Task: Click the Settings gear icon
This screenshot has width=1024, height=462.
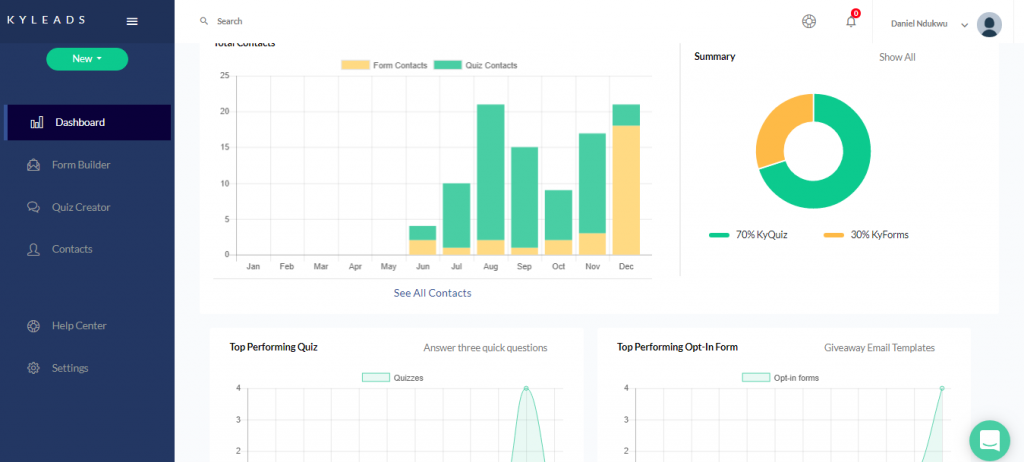Action: point(33,368)
